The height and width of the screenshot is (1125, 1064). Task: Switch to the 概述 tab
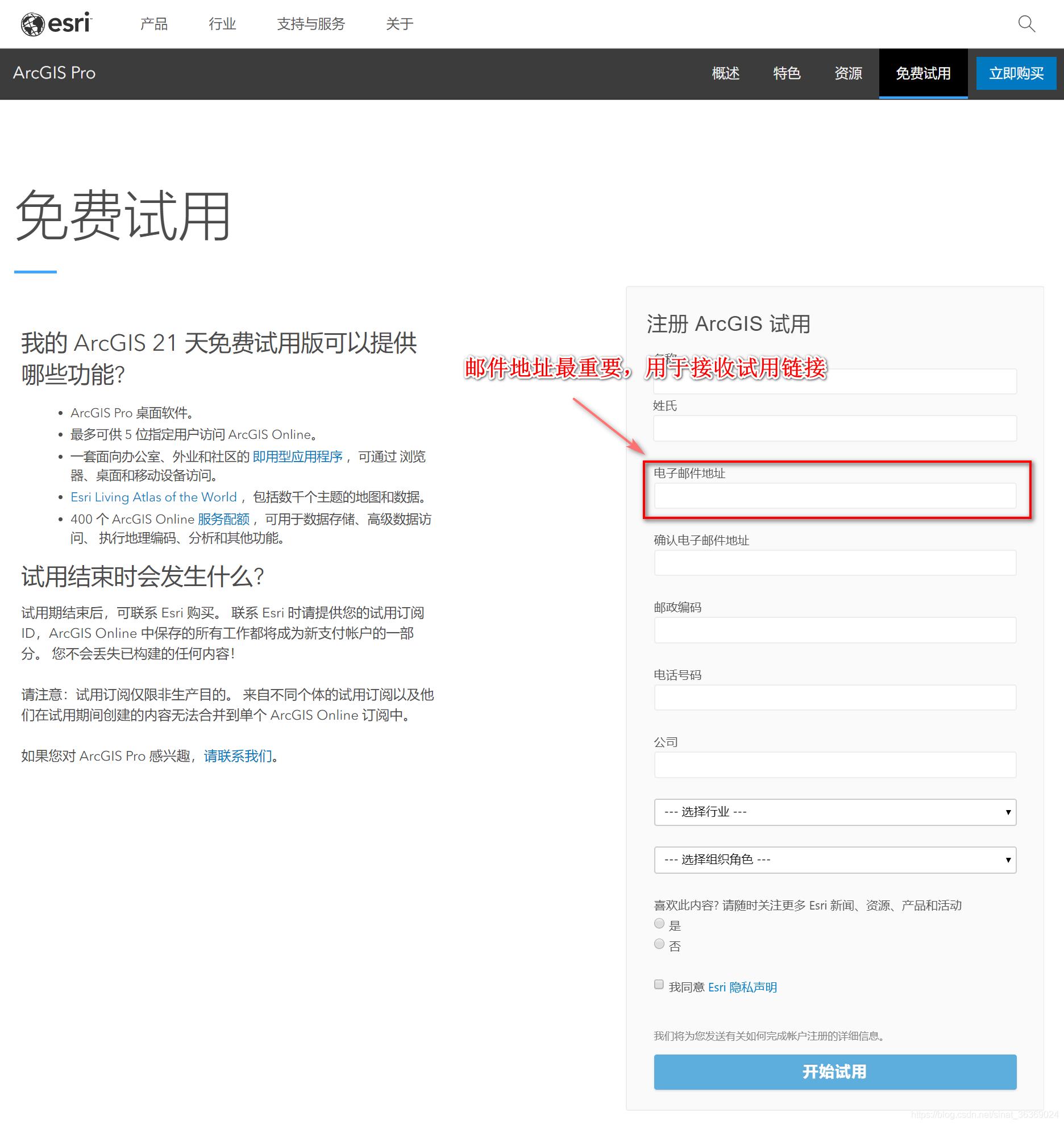[725, 73]
